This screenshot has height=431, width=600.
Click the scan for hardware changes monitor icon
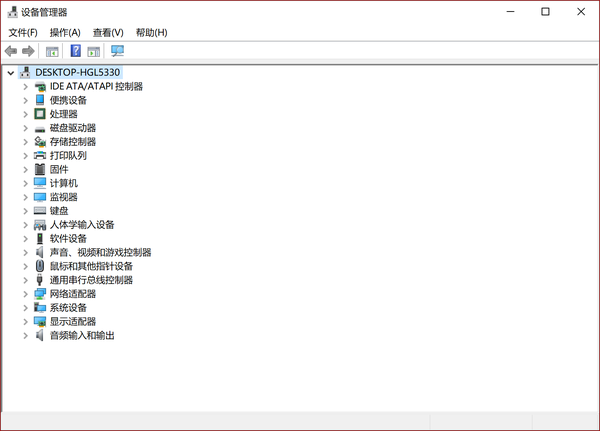tap(117, 51)
